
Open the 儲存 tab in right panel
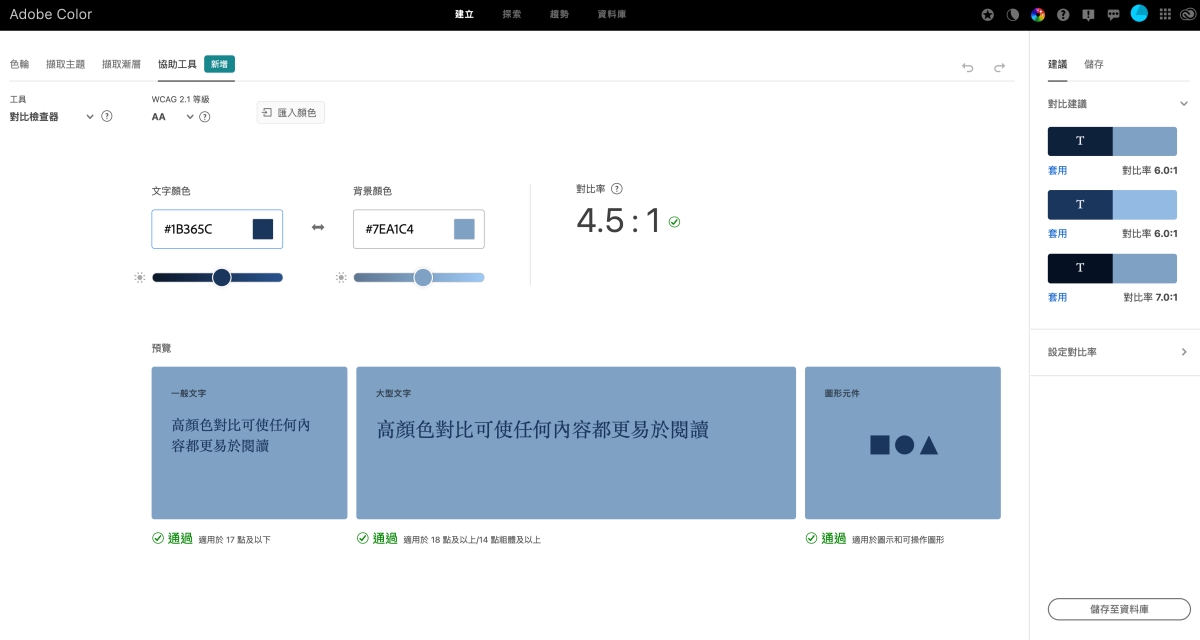(1094, 64)
